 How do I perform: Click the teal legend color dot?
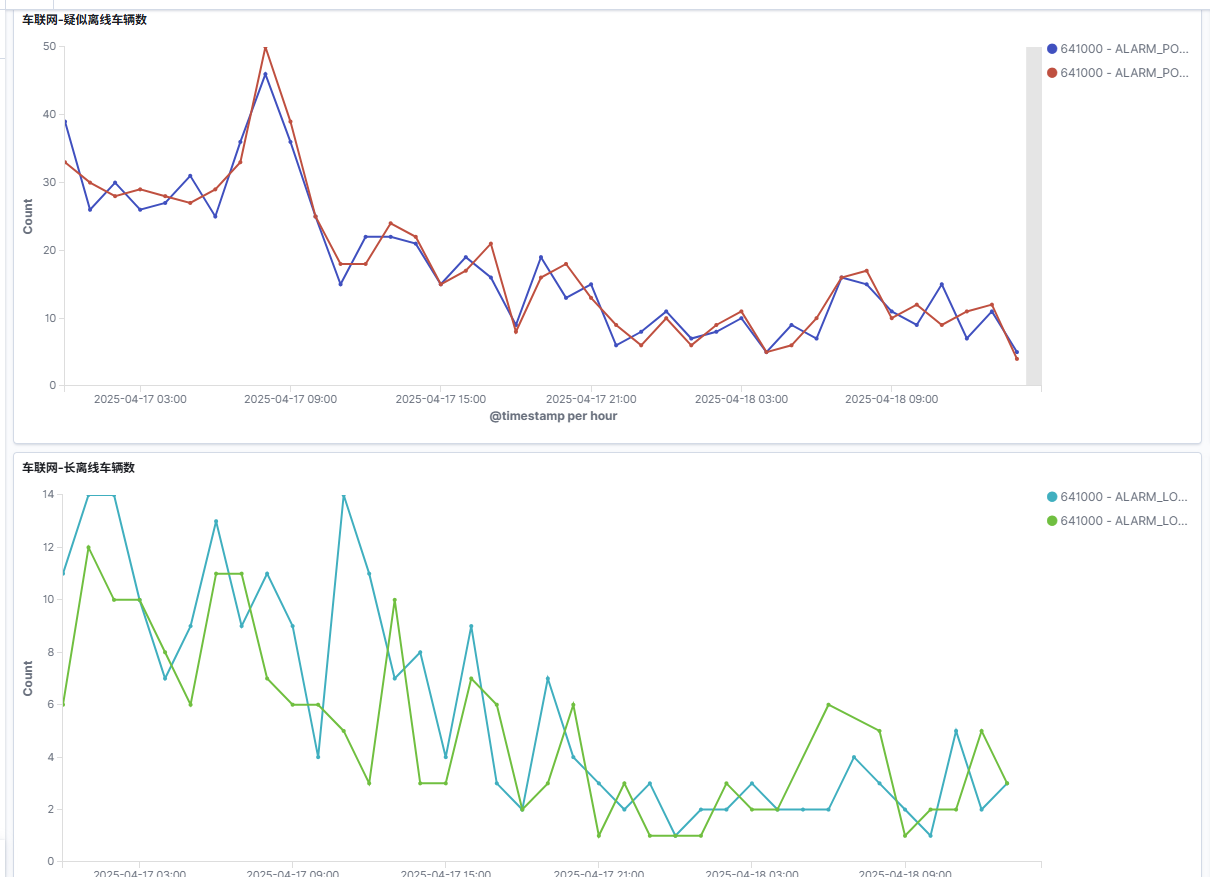[1052, 497]
